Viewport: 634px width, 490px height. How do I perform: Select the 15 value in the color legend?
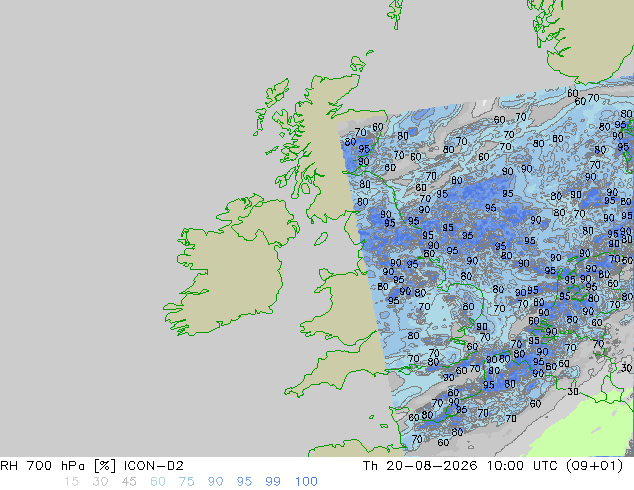(71, 482)
